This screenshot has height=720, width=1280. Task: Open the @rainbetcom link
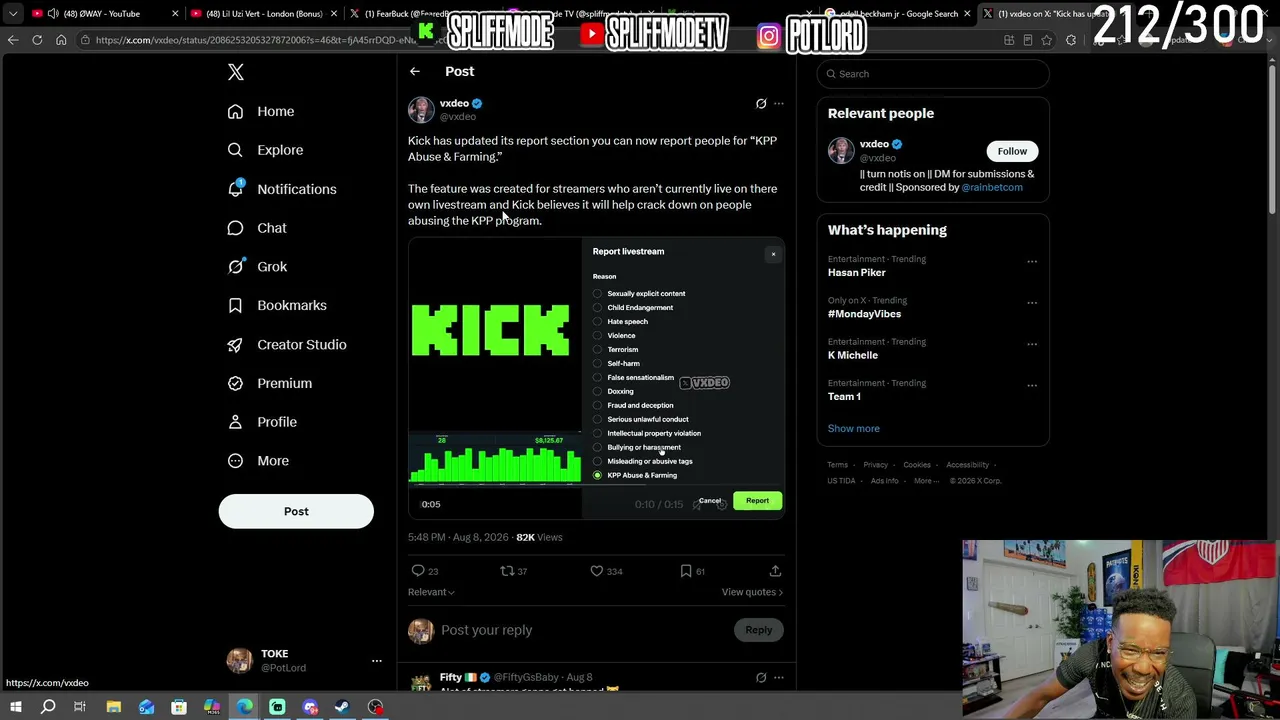[x=992, y=187]
